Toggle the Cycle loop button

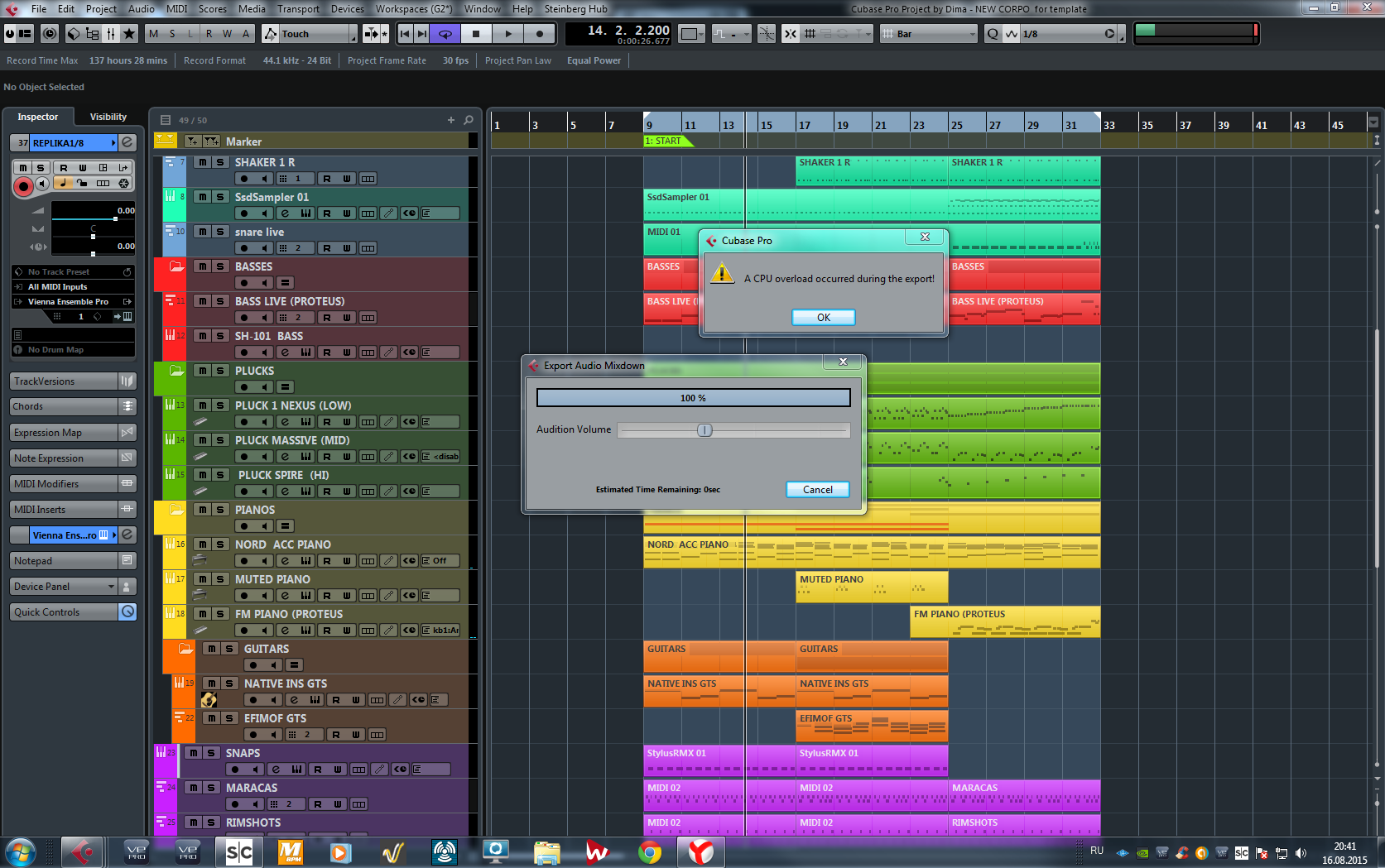tap(445, 34)
